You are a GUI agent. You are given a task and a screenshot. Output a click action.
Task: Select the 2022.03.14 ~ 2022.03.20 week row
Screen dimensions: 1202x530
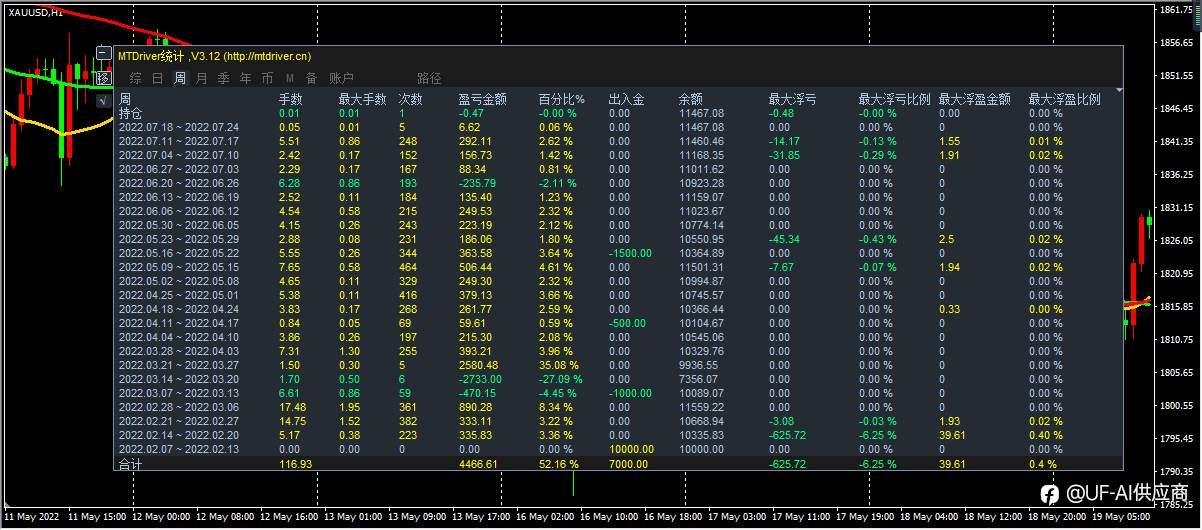[616, 380]
